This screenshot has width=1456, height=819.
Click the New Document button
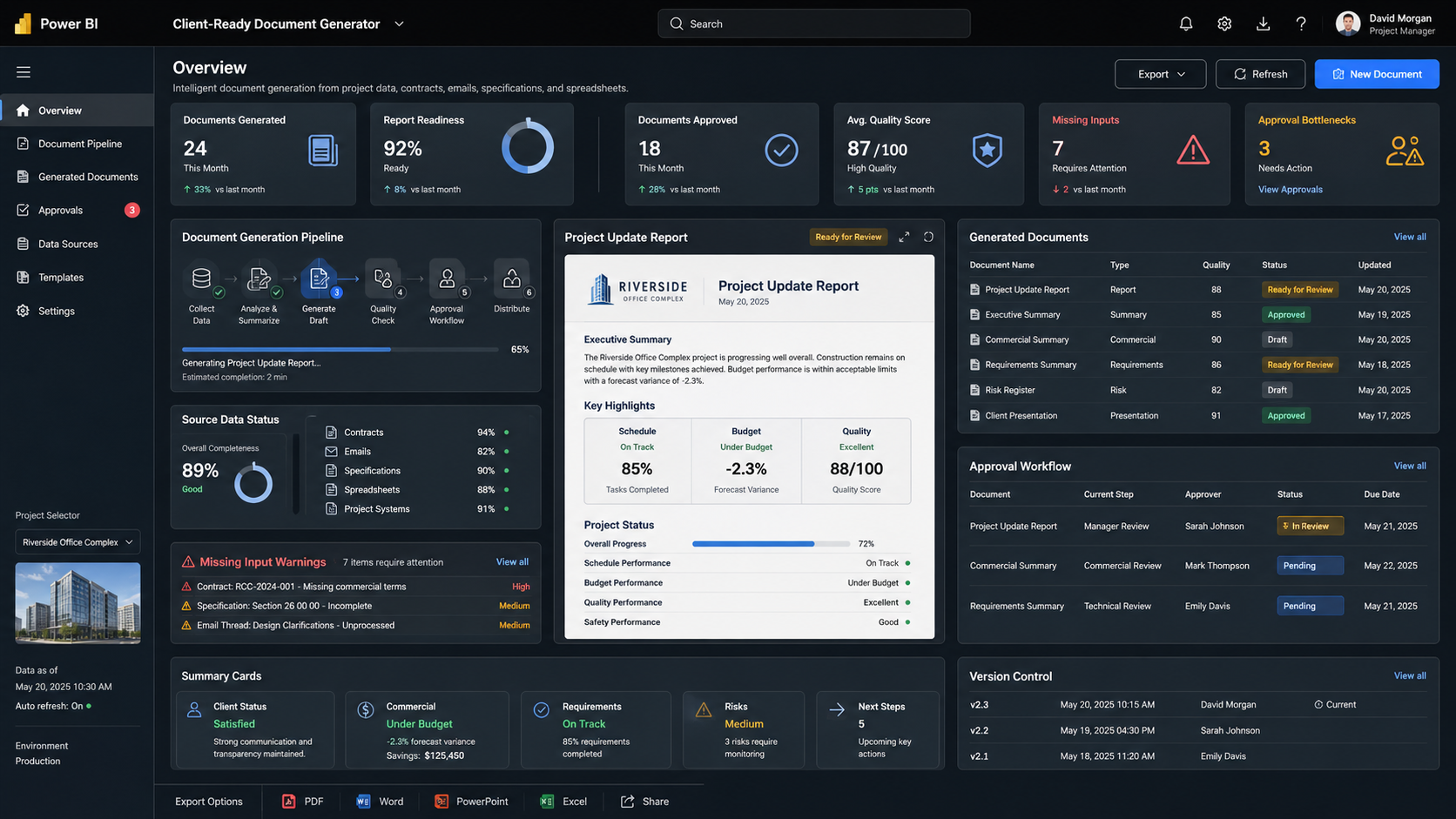point(1377,74)
